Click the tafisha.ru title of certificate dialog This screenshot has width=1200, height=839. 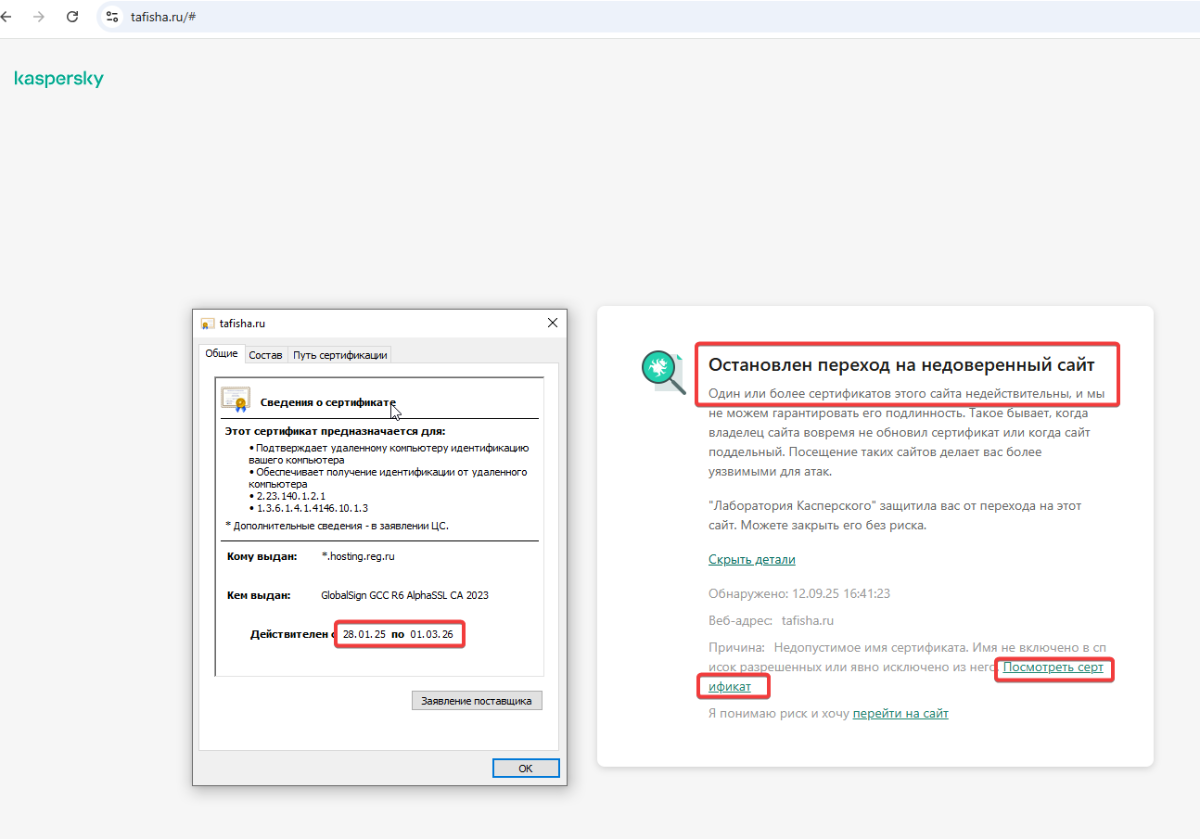coord(242,324)
